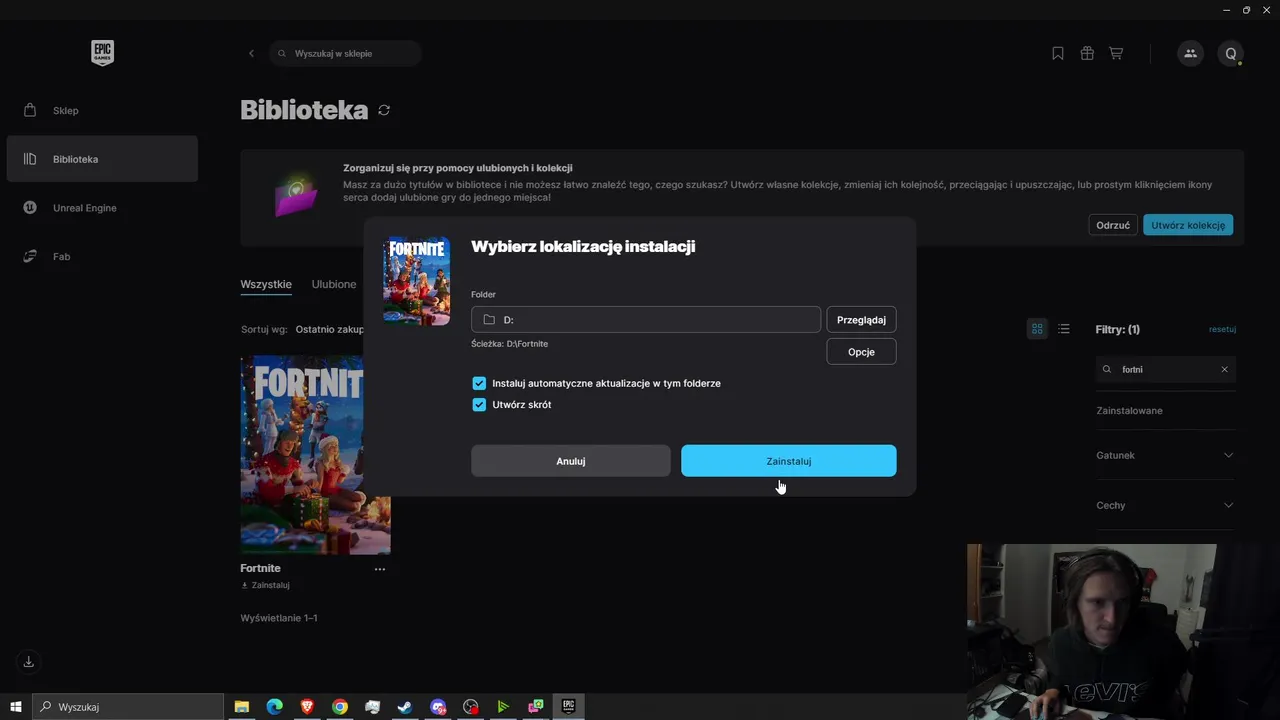This screenshot has width=1280, height=720.
Task: Switch to Wszystkie tab
Action: click(266, 284)
